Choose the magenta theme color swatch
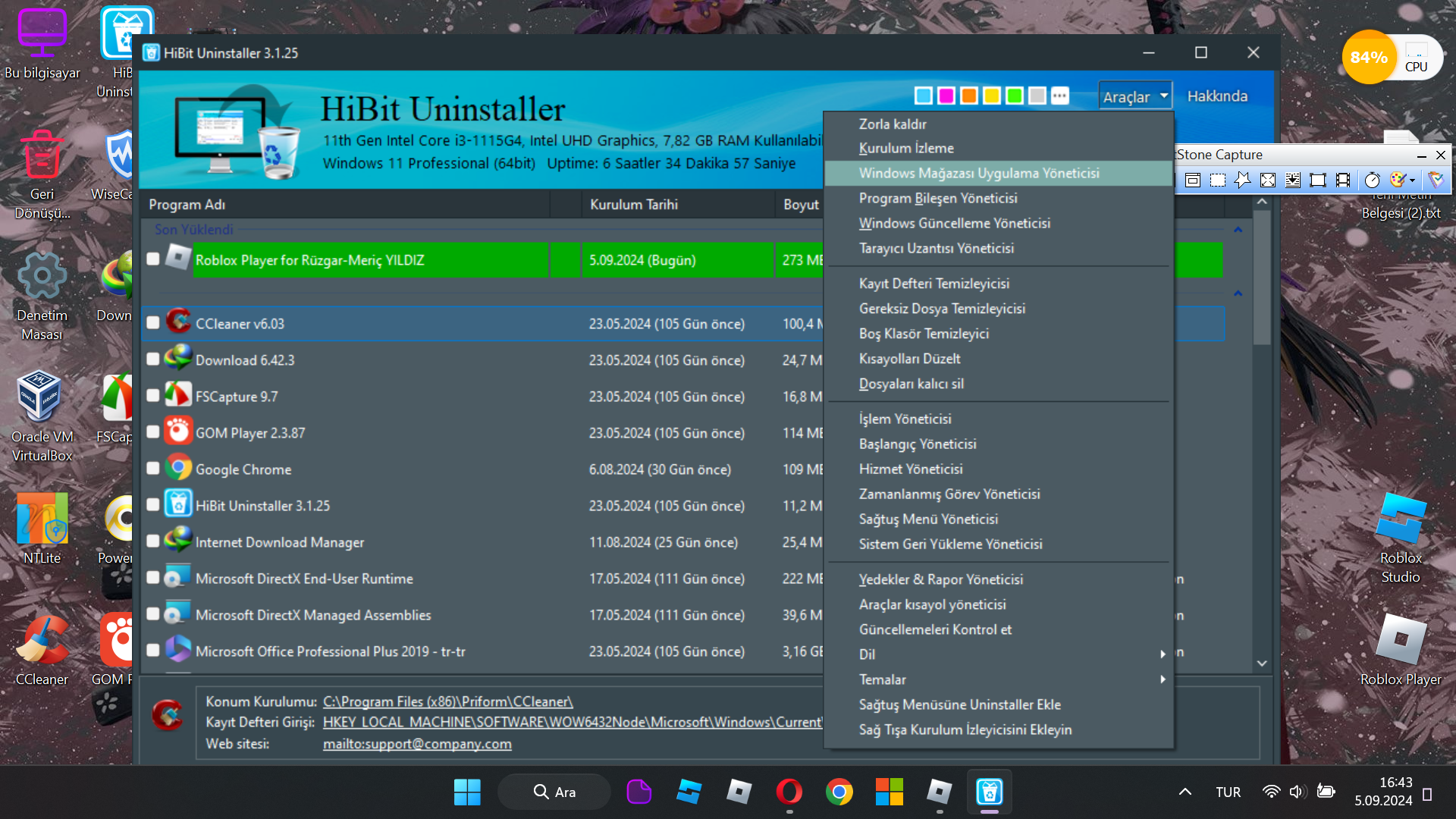 (x=946, y=96)
